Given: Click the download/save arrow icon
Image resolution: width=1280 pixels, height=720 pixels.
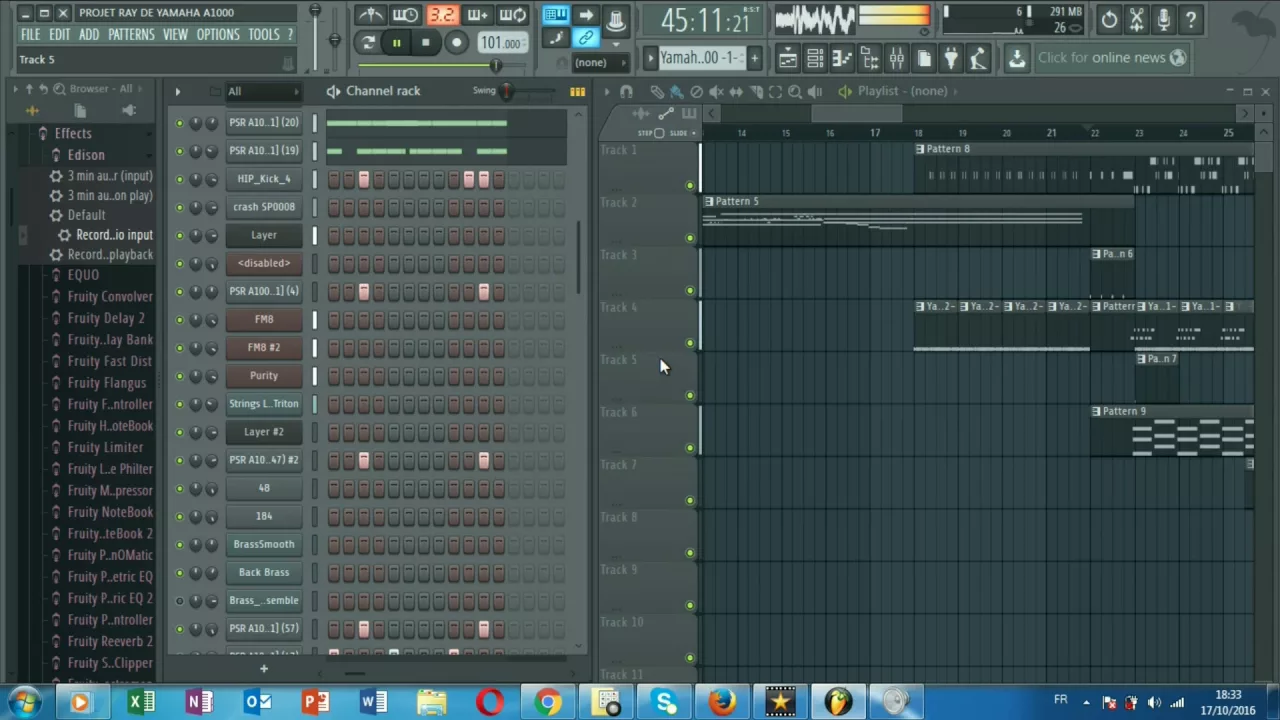Looking at the screenshot, I should click(x=1016, y=58).
